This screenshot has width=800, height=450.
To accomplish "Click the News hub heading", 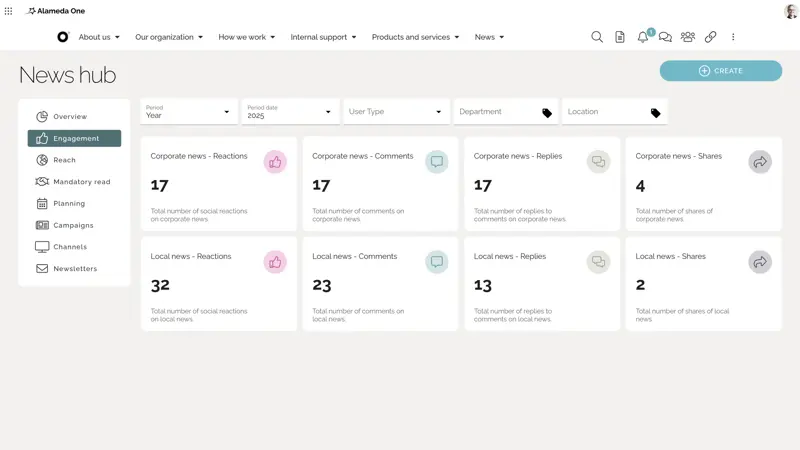I will (x=67, y=75).
